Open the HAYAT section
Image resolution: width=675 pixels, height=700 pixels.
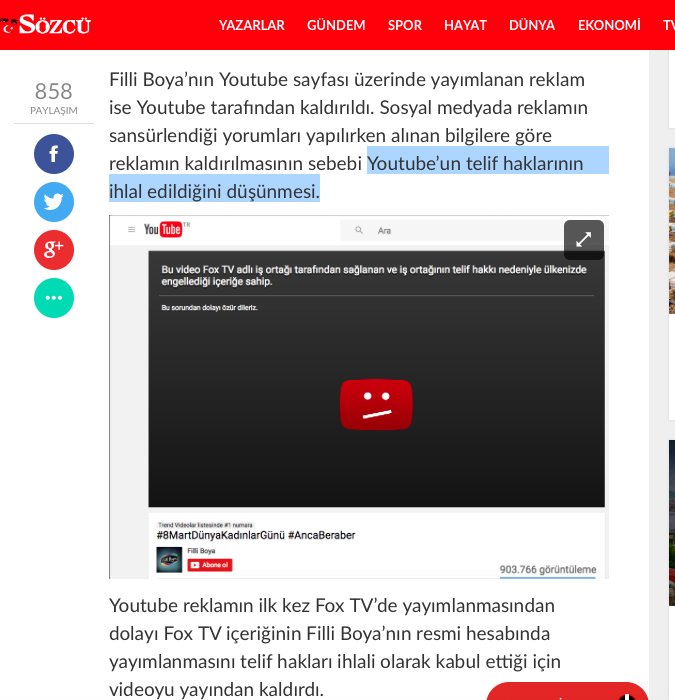pos(465,25)
